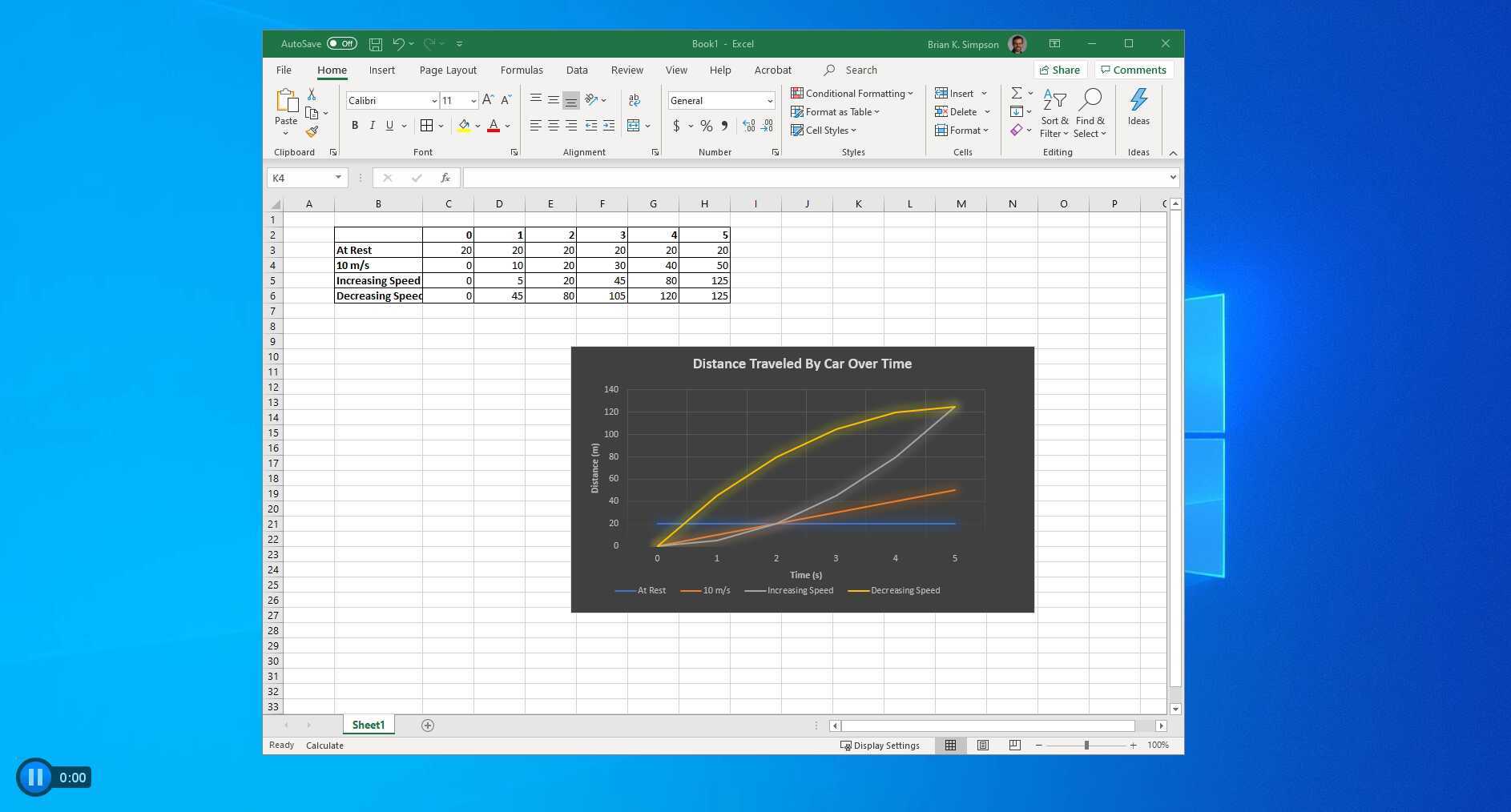Select the Bold formatting icon
Viewport: 1511px width, 812px height.
point(355,126)
